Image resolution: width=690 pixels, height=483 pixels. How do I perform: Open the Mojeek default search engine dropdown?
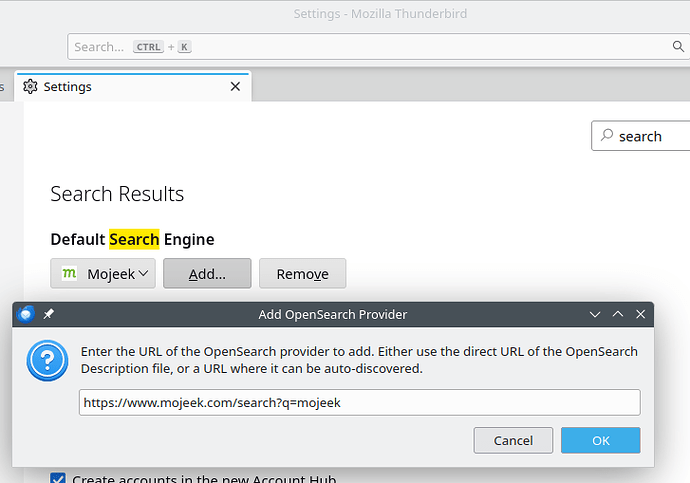pos(103,274)
